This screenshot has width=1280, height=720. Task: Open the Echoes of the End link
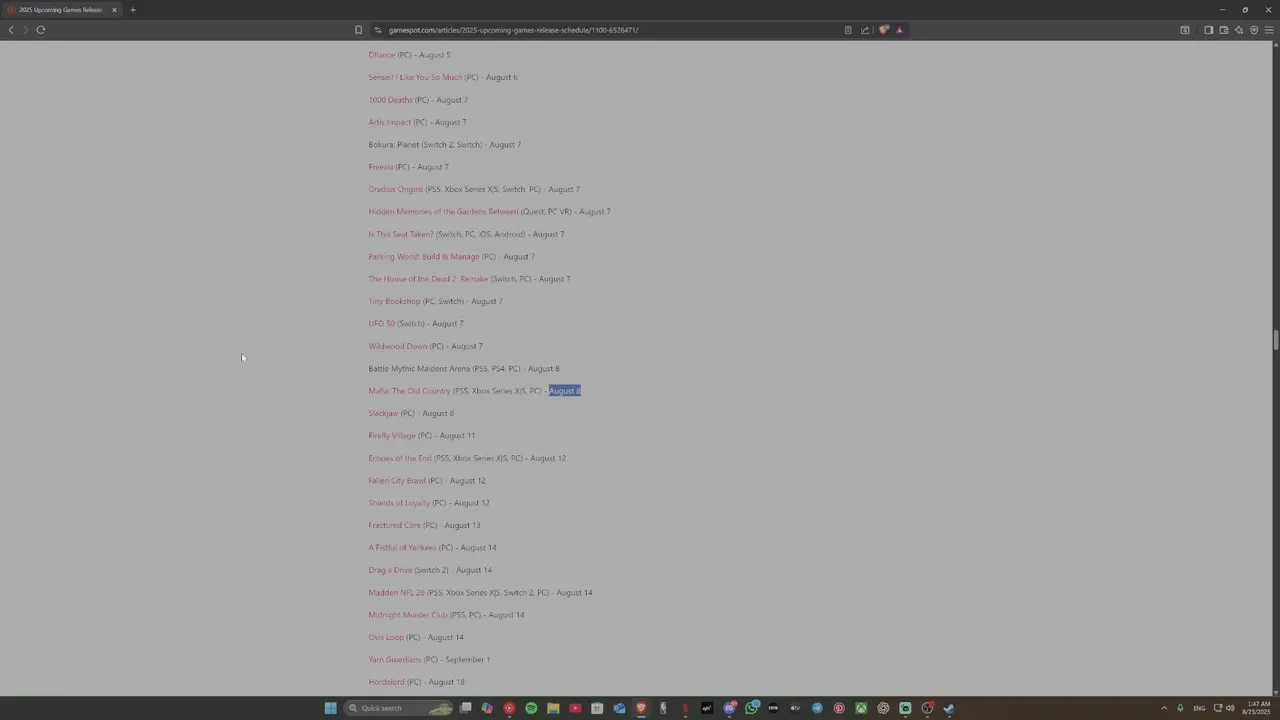pos(400,458)
